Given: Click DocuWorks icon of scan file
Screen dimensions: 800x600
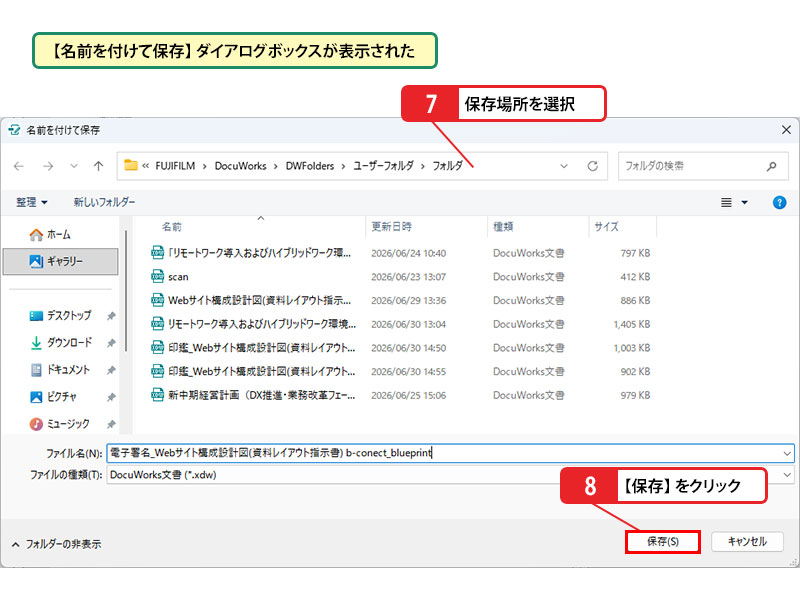Looking at the screenshot, I should pos(157,277).
